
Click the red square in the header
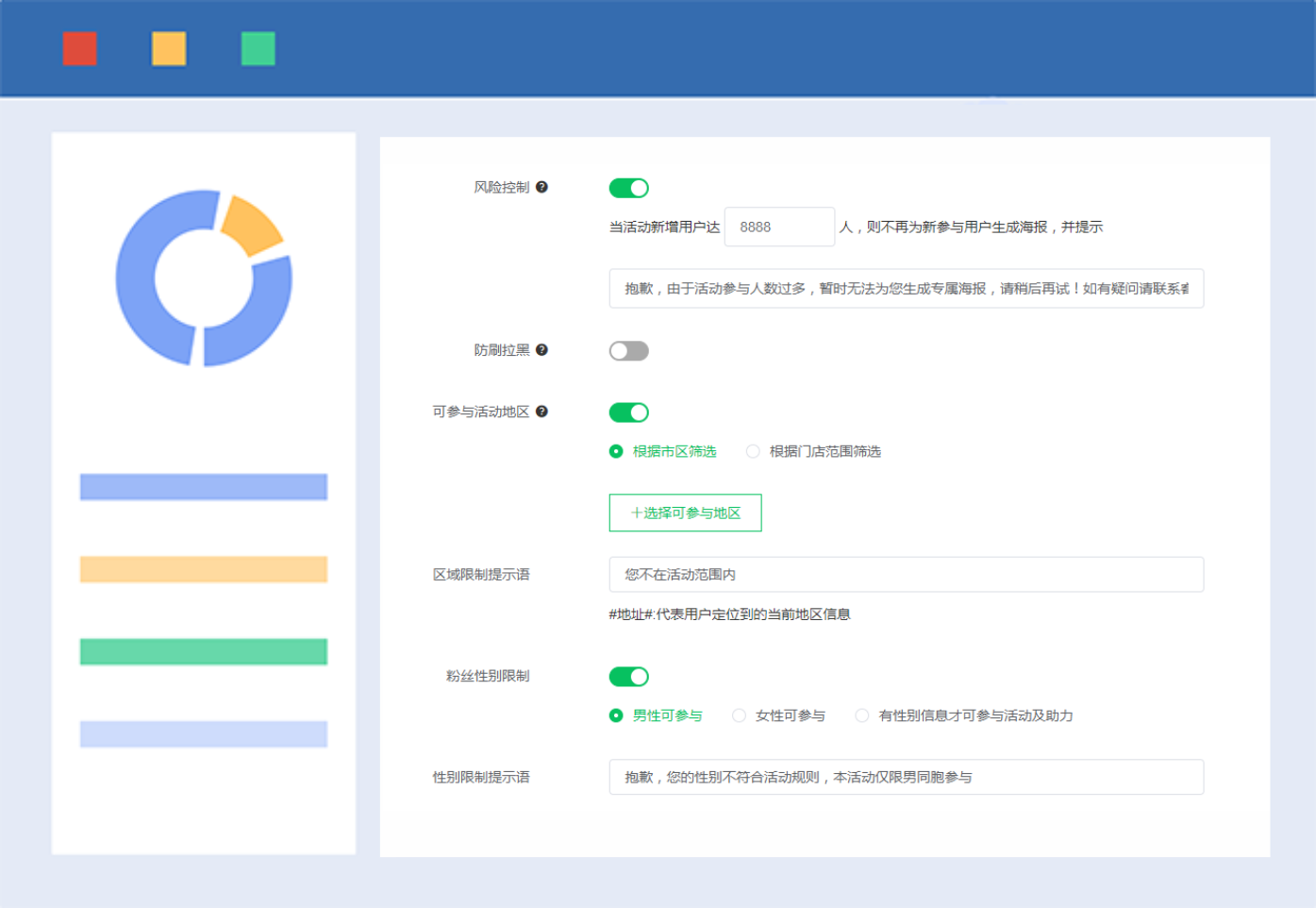pos(79,49)
